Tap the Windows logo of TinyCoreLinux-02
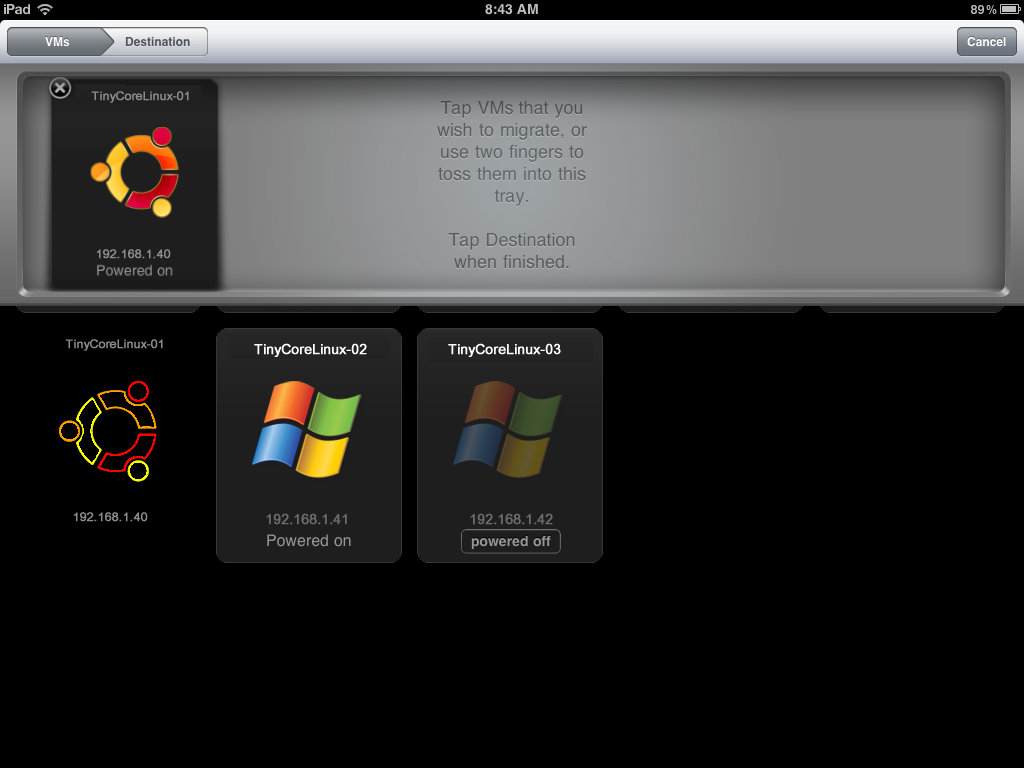Screen dimensions: 1024x768 point(307,429)
